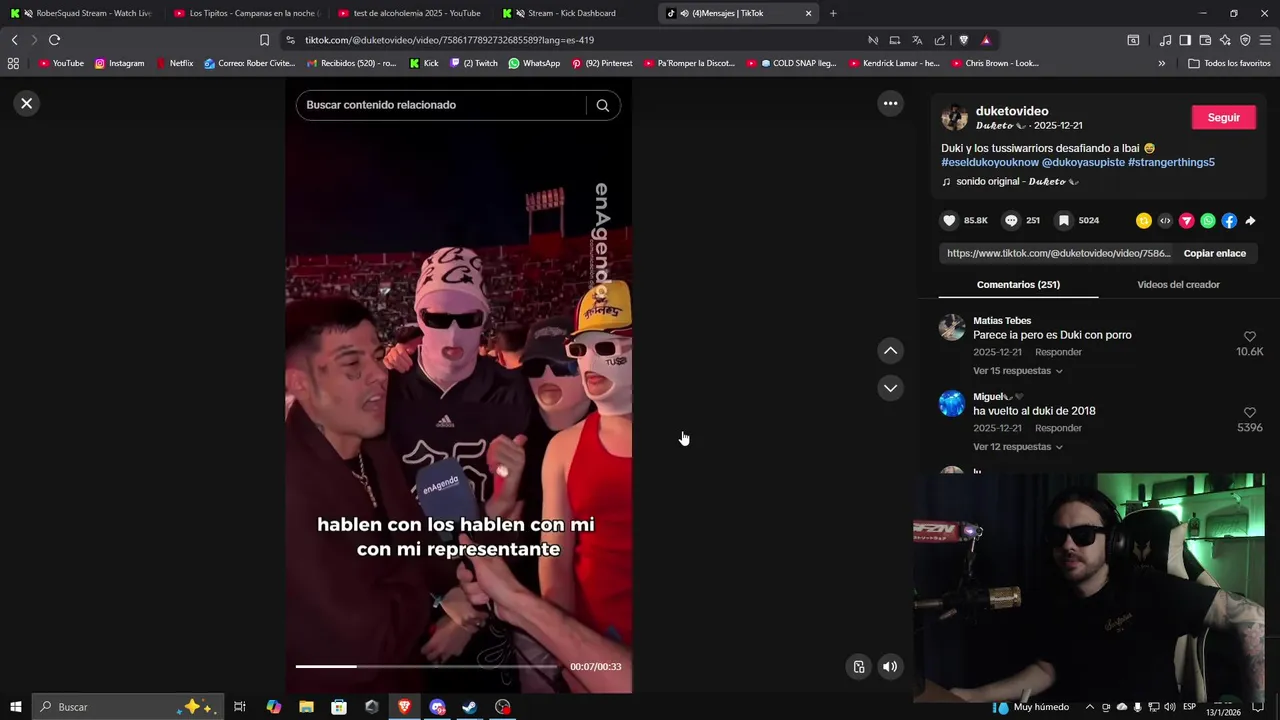Viewport: 1280px width, 720px height.
Task: Switch to test de alcoholemia YouTube tab
Action: [x=412, y=13]
